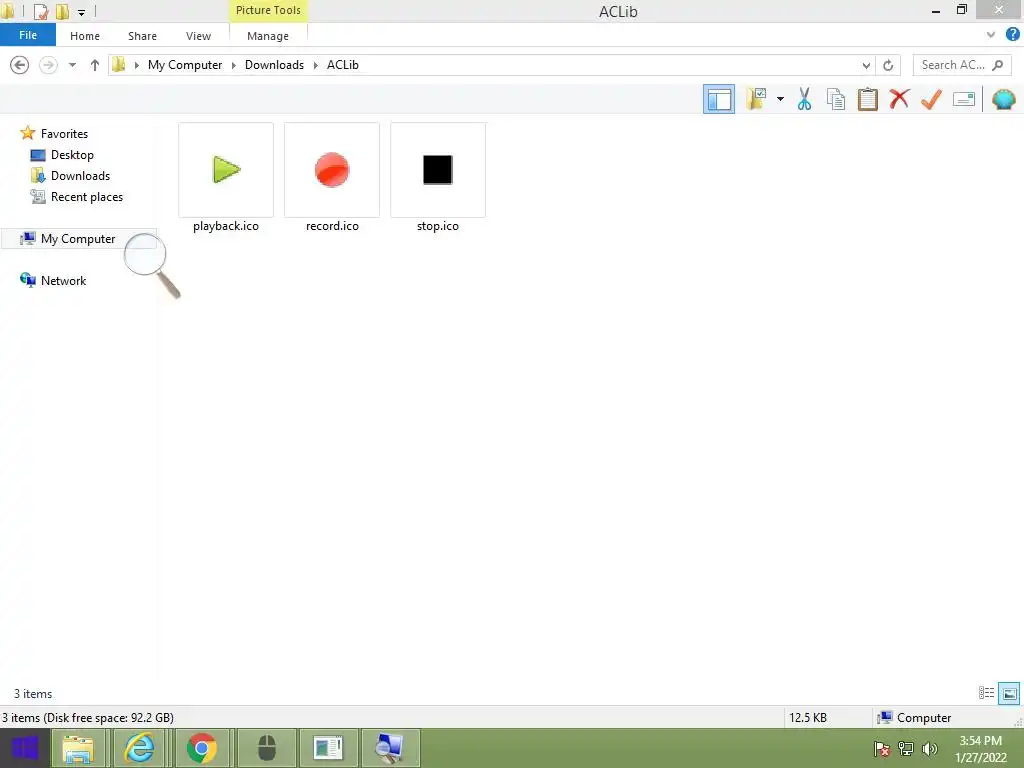Screen dimensions: 1024x768
Task: Switch to Details view in status bar
Action: (x=986, y=693)
